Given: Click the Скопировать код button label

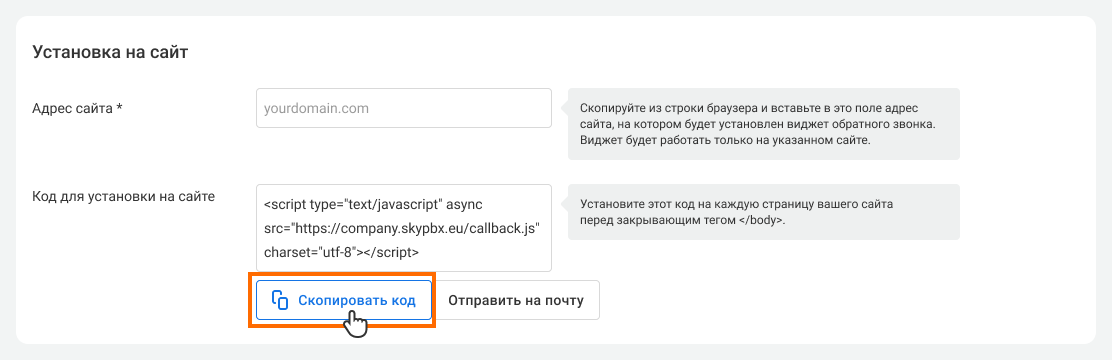Looking at the screenshot, I should click(x=356, y=300).
